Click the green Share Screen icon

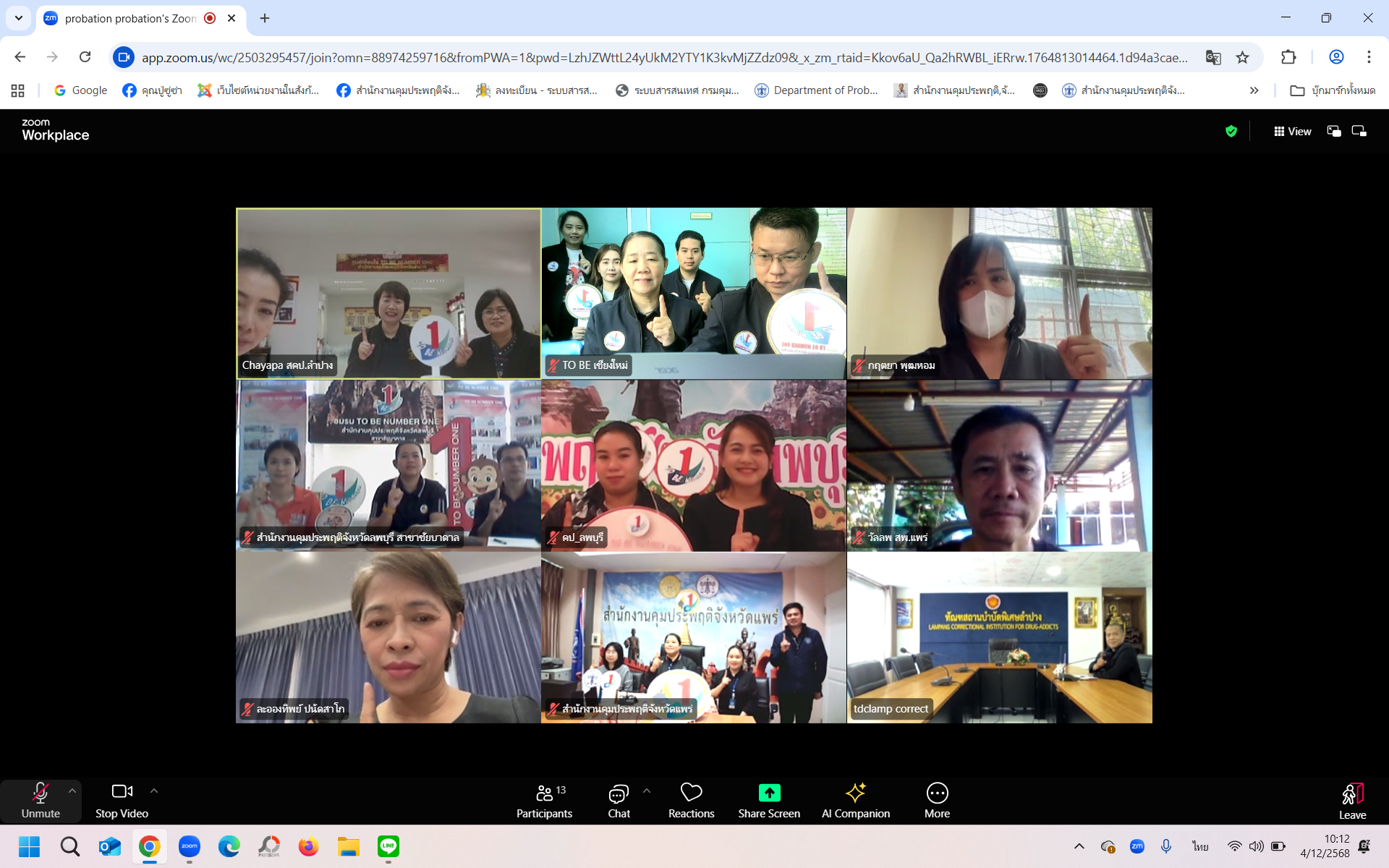(x=769, y=793)
